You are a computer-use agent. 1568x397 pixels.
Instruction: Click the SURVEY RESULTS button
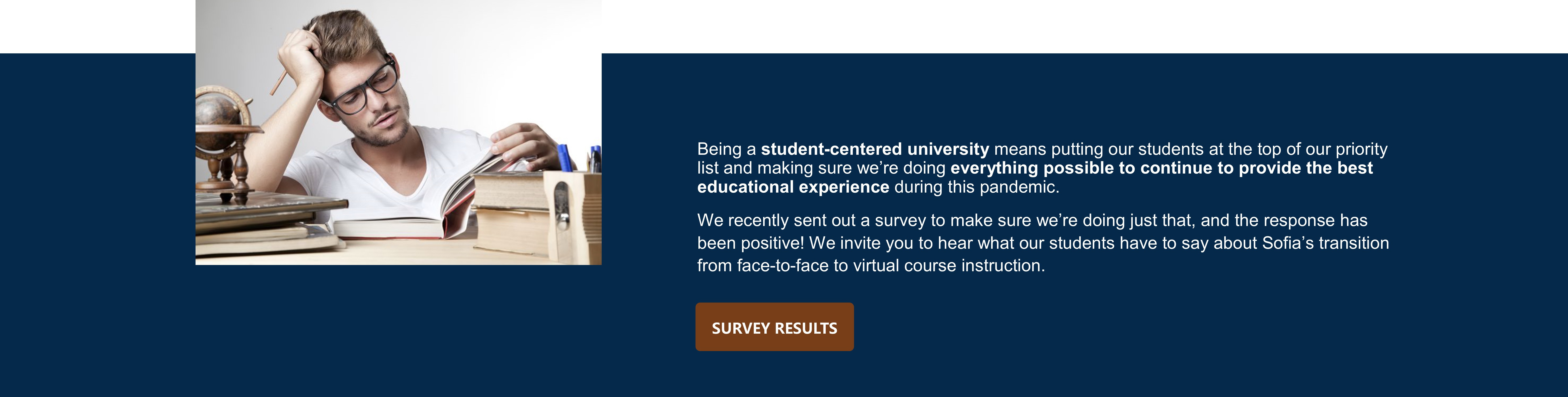tap(774, 327)
